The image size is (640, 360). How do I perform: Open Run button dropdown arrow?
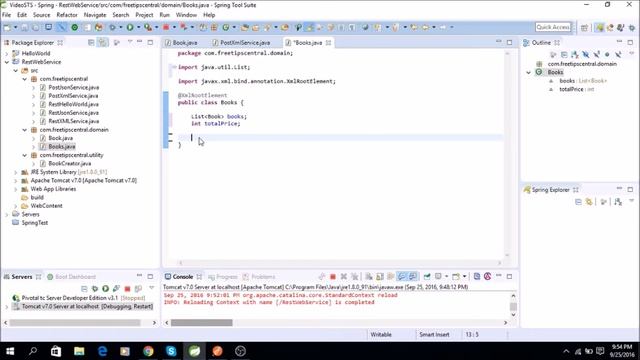click(138, 27)
